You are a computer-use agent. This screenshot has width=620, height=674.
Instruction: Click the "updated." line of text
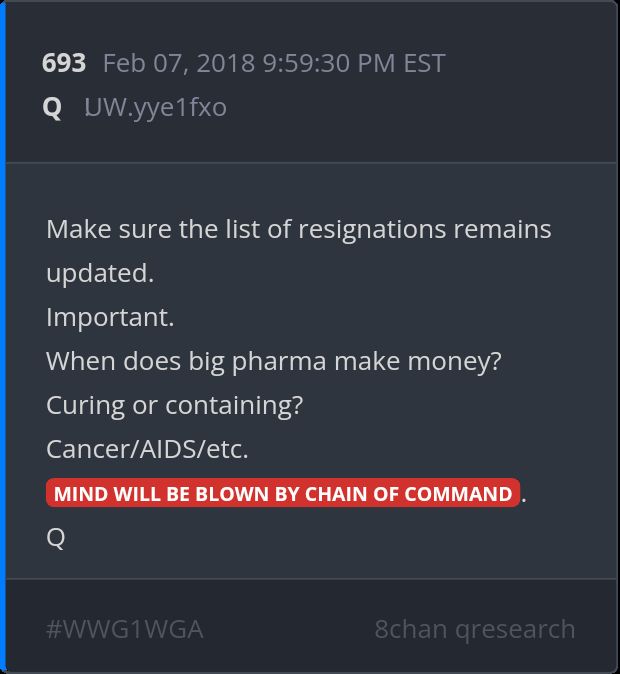tap(100, 273)
